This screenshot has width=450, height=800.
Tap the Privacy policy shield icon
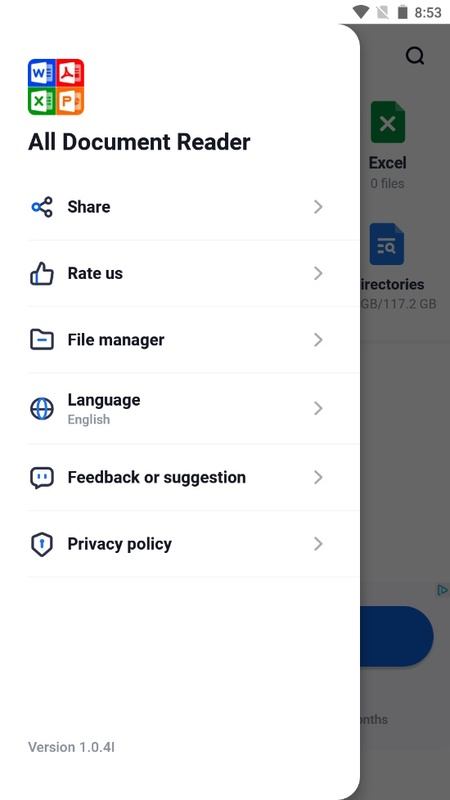tap(42, 544)
